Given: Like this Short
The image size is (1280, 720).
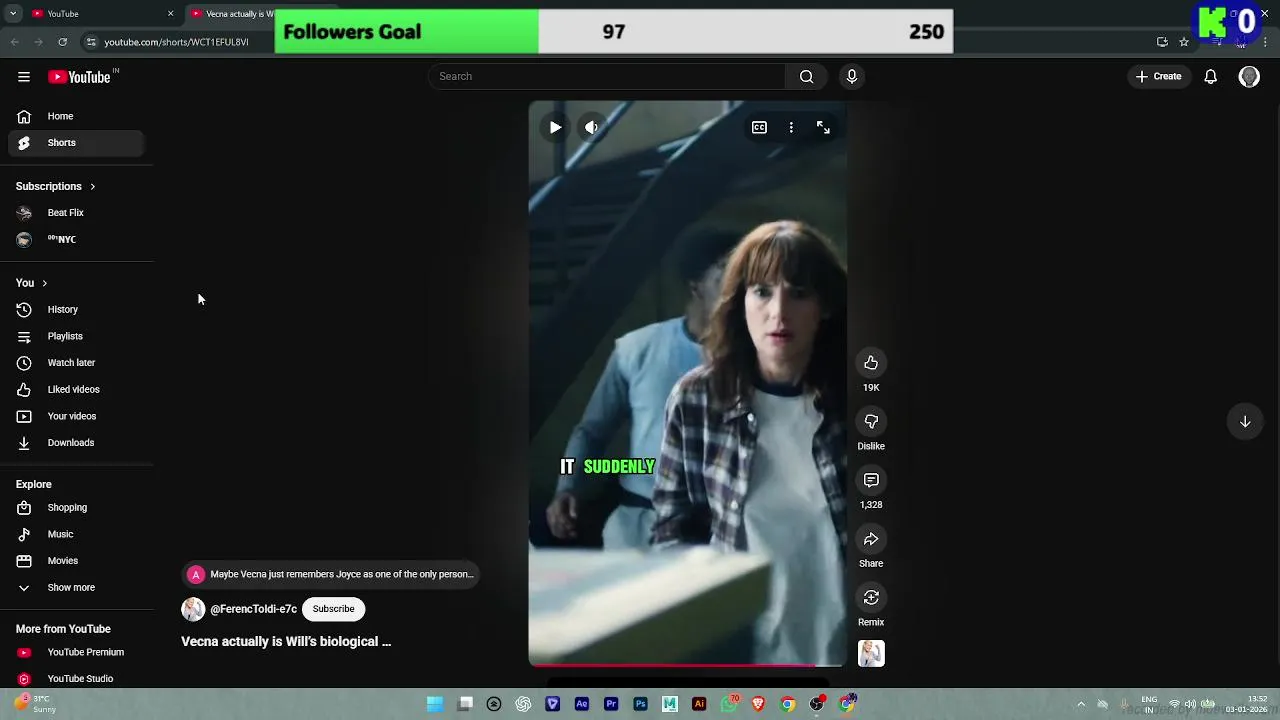Looking at the screenshot, I should [x=871, y=363].
